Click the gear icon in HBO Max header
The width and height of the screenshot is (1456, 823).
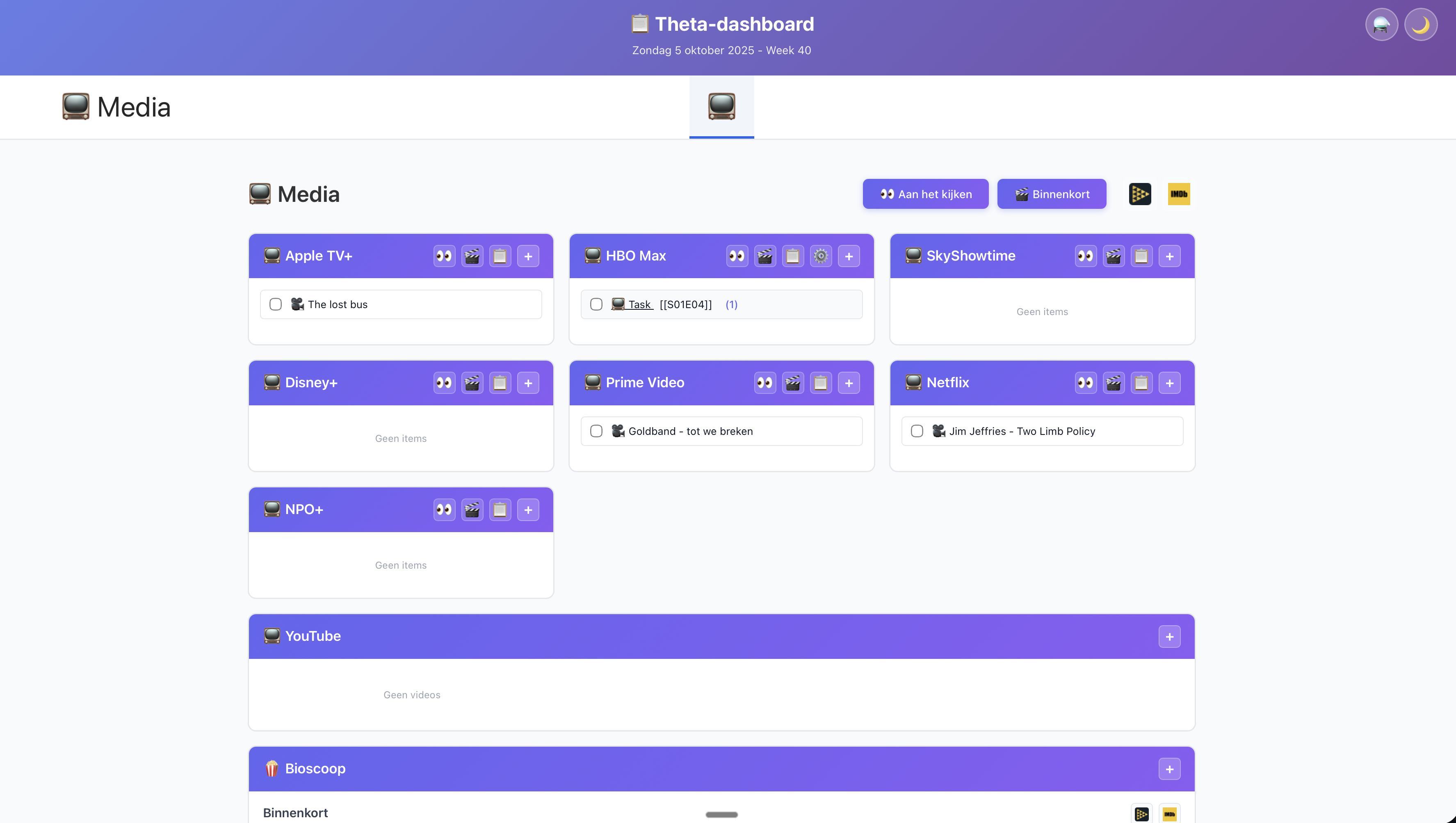coord(821,256)
